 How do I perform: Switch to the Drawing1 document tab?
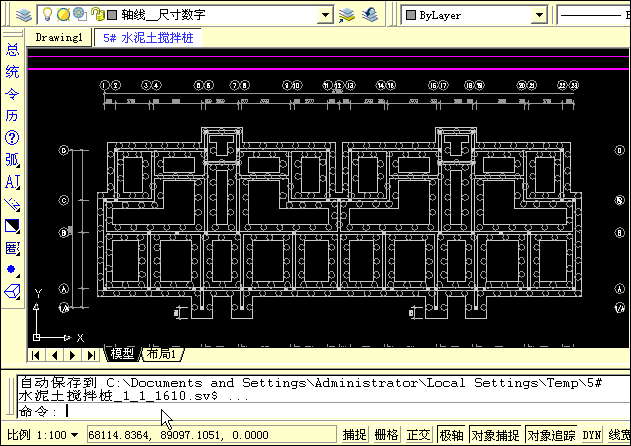tap(59, 37)
